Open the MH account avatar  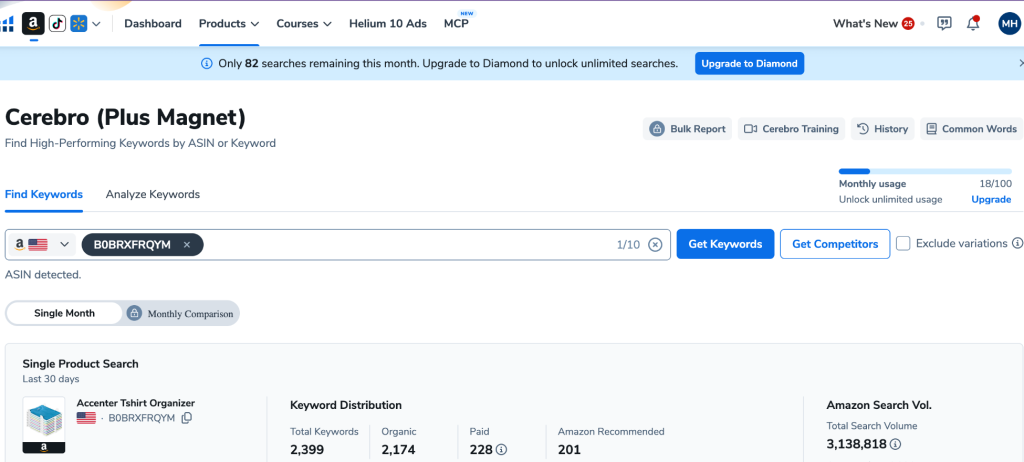(1009, 24)
